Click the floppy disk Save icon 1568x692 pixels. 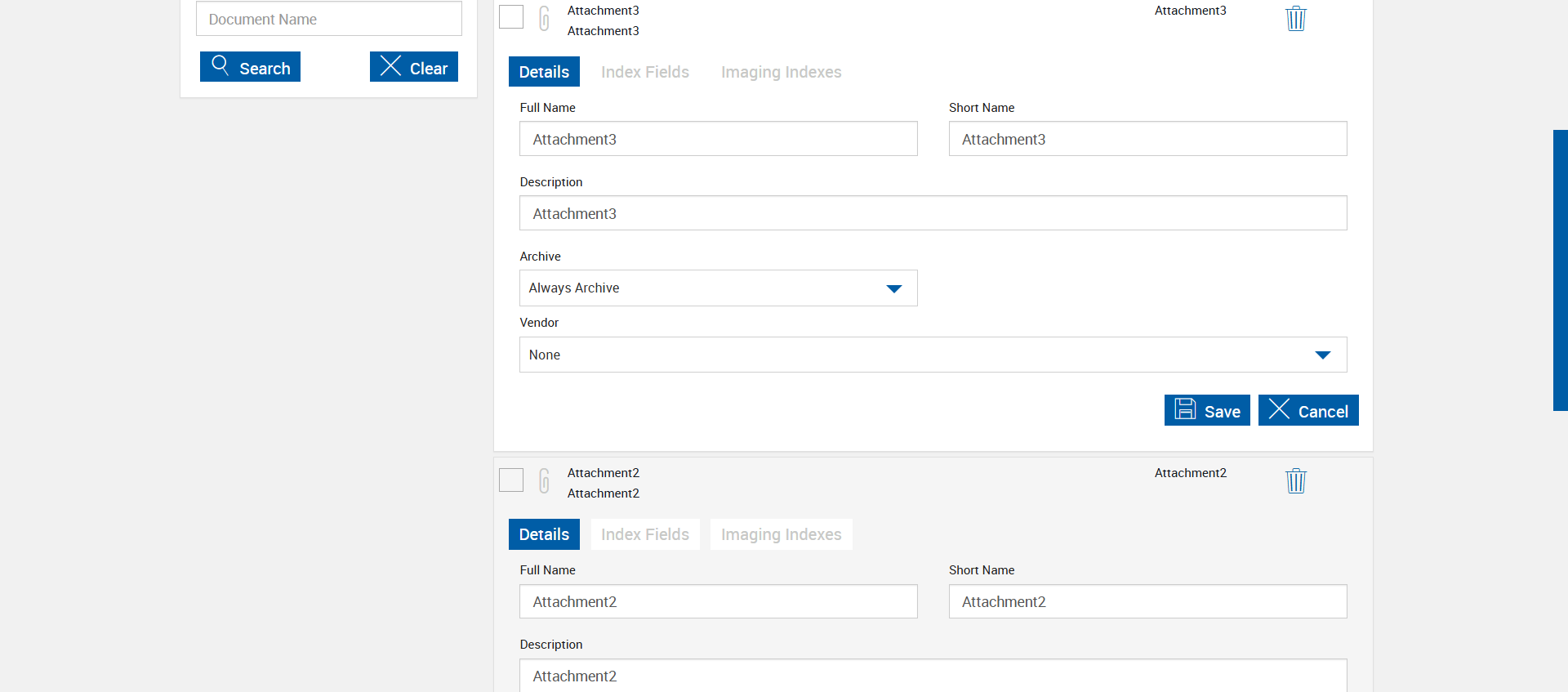pyautogui.click(x=1185, y=409)
